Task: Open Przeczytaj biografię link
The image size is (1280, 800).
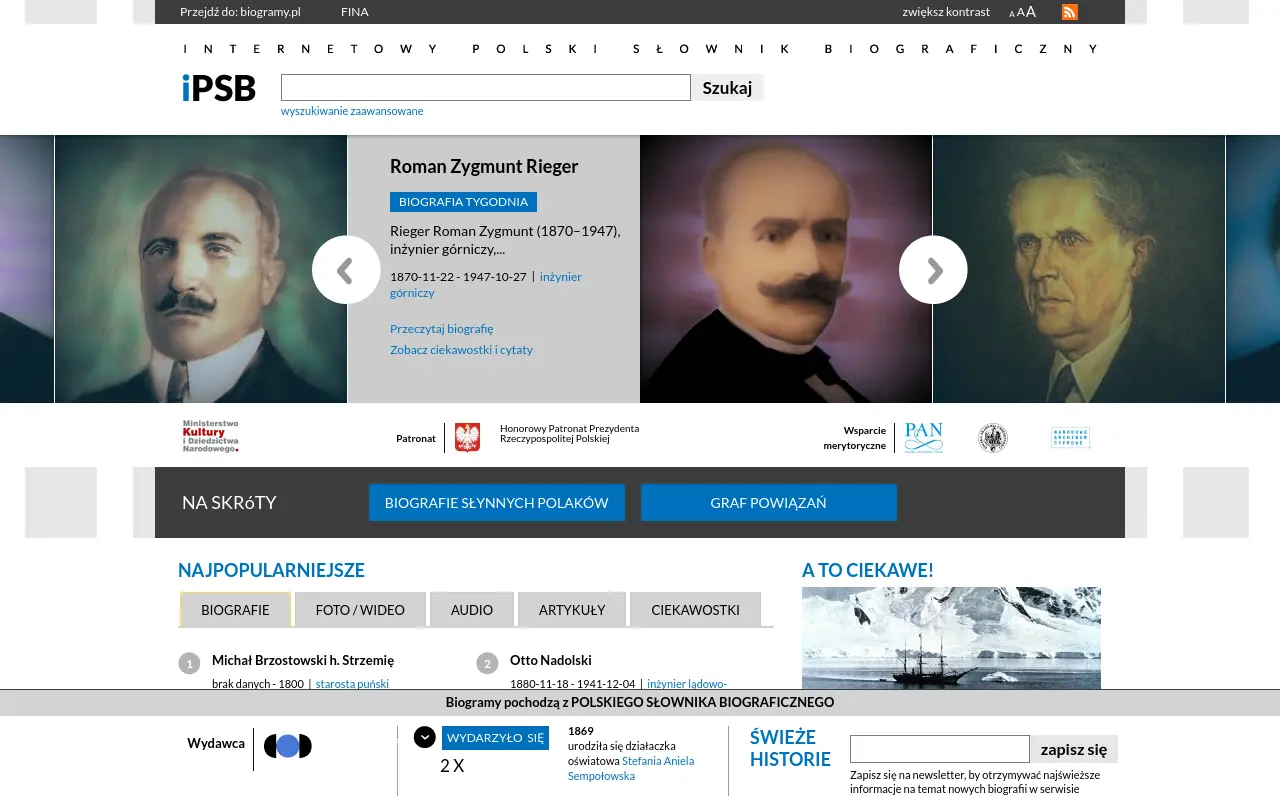Action: 442,329
